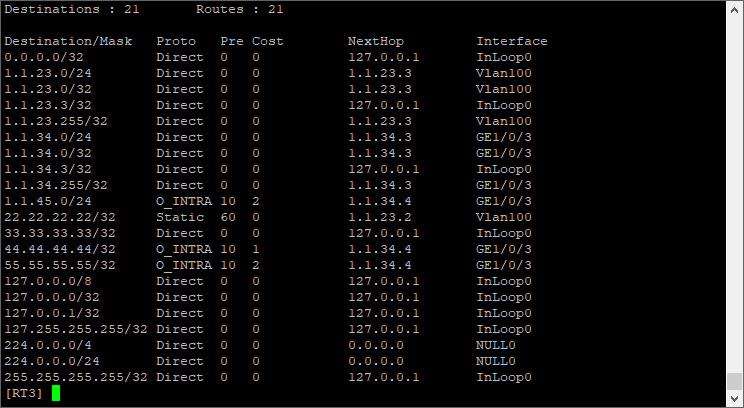
Task: Click the Cost column header
Action: 268,41
